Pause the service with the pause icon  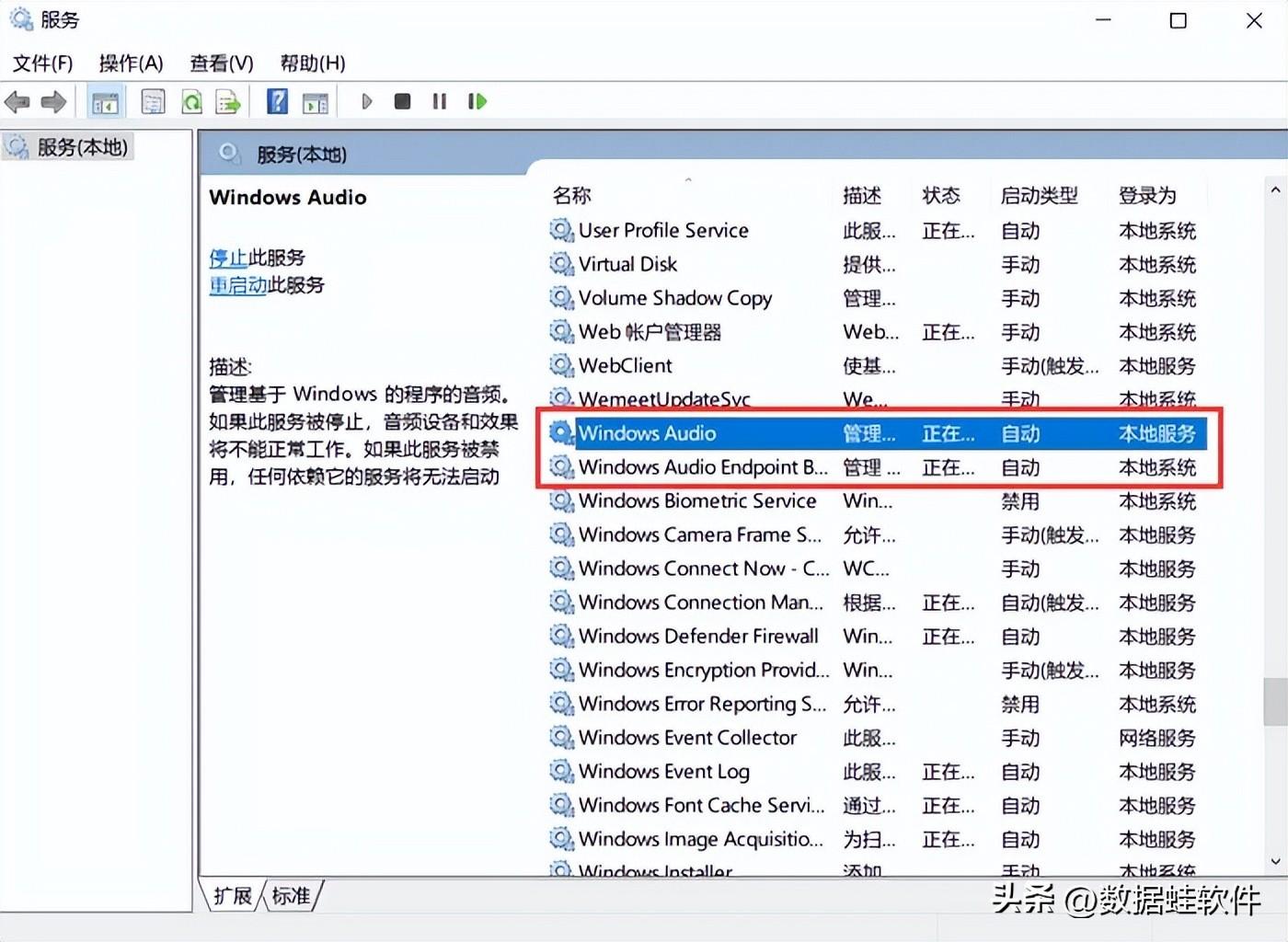point(439,101)
